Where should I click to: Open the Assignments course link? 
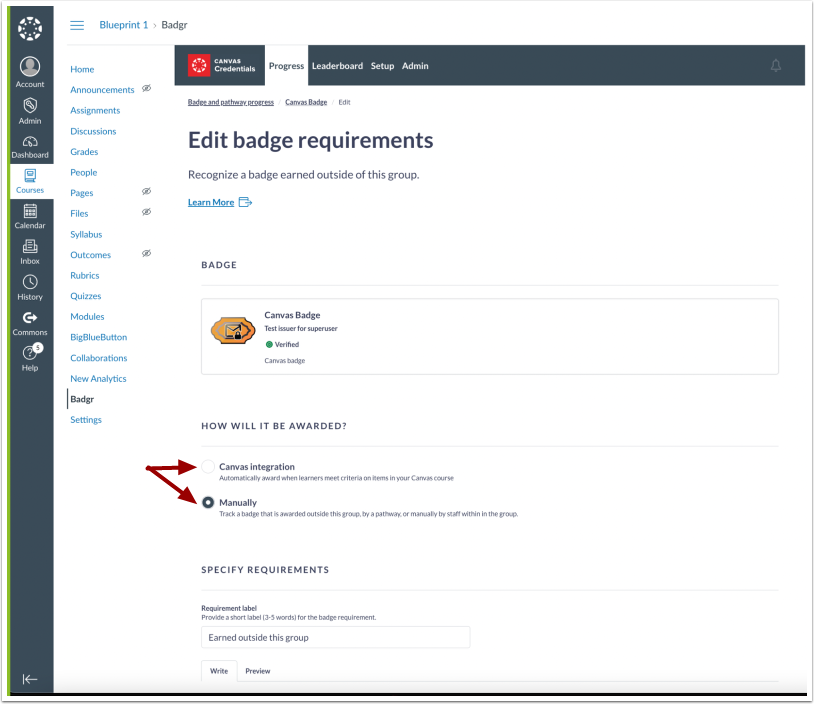coord(95,111)
